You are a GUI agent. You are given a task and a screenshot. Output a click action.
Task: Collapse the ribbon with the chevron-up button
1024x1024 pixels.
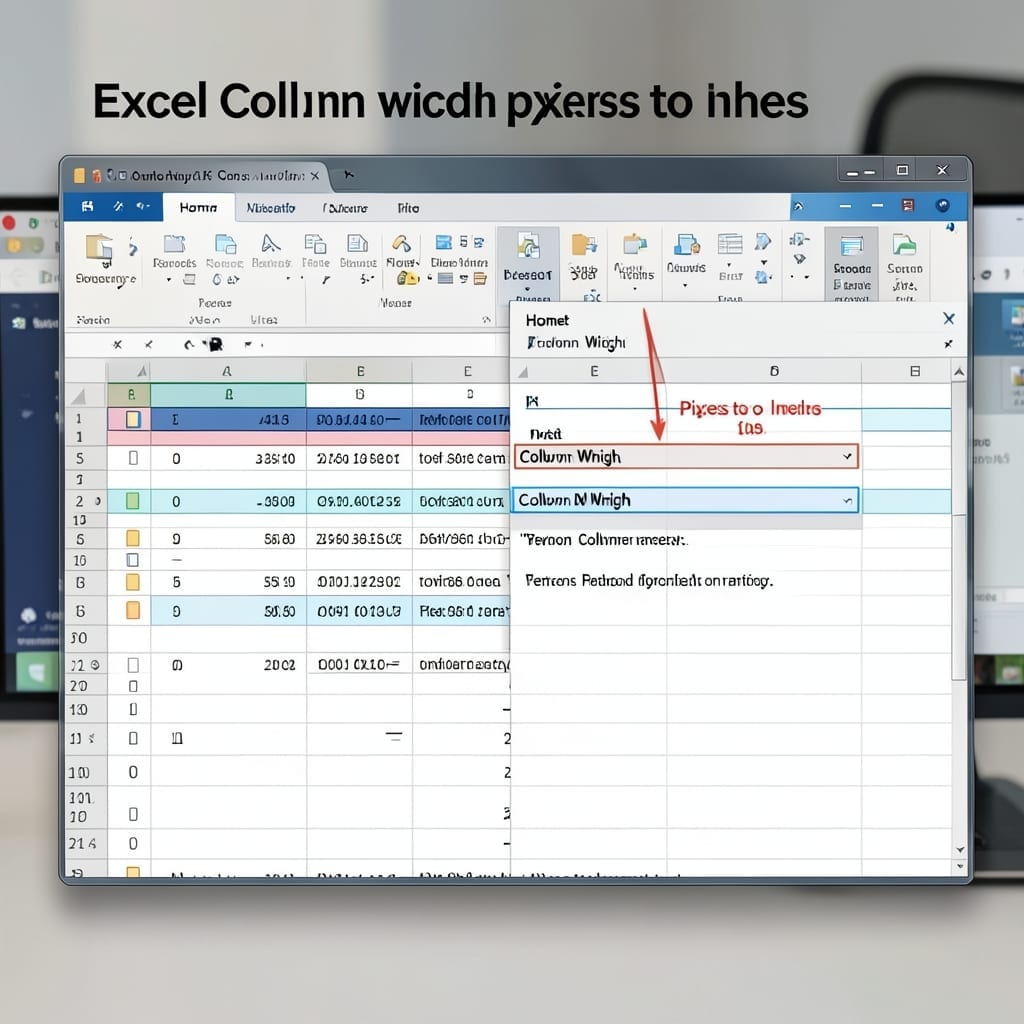[x=799, y=206]
